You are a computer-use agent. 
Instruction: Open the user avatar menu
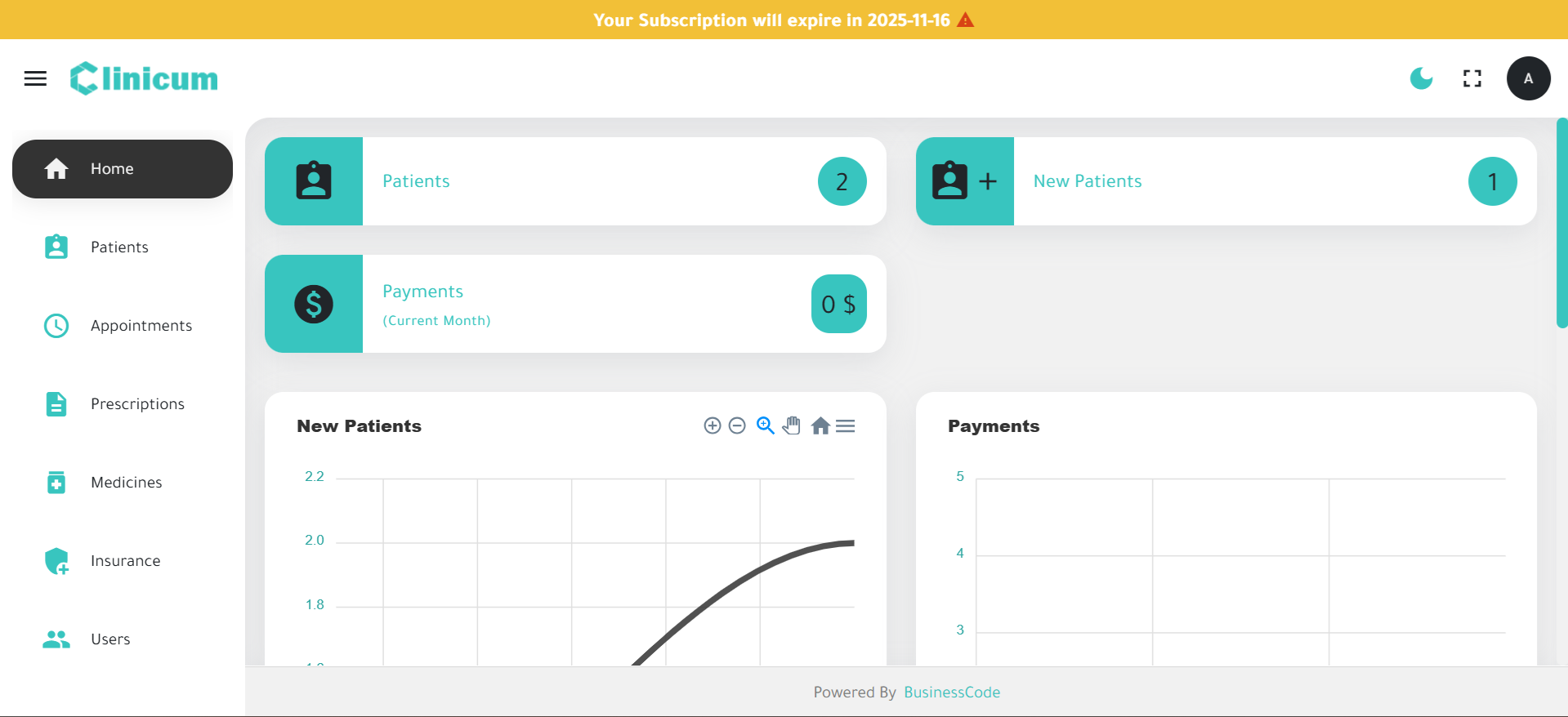click(1528, 78)
